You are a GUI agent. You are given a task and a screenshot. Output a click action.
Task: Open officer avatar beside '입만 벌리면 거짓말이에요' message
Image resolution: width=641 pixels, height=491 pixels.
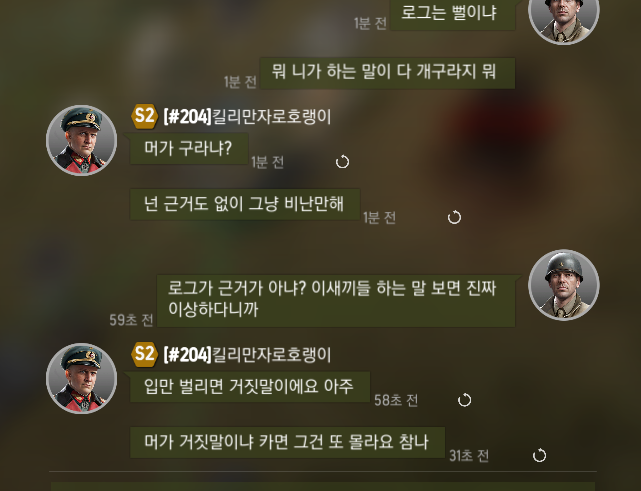pyautogui.click(x=81, y=378)
